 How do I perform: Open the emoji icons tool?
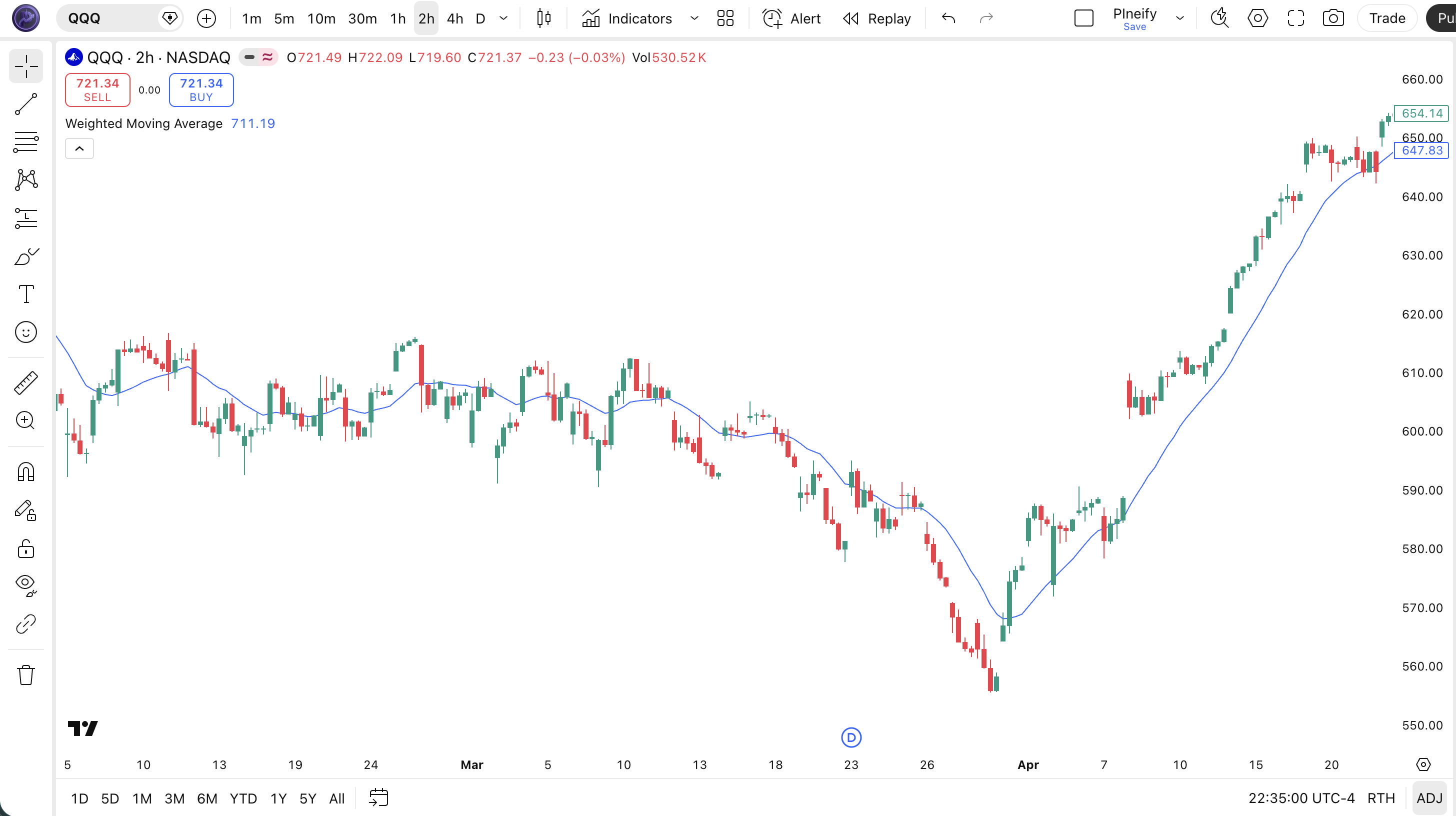[x=26, y=332]
